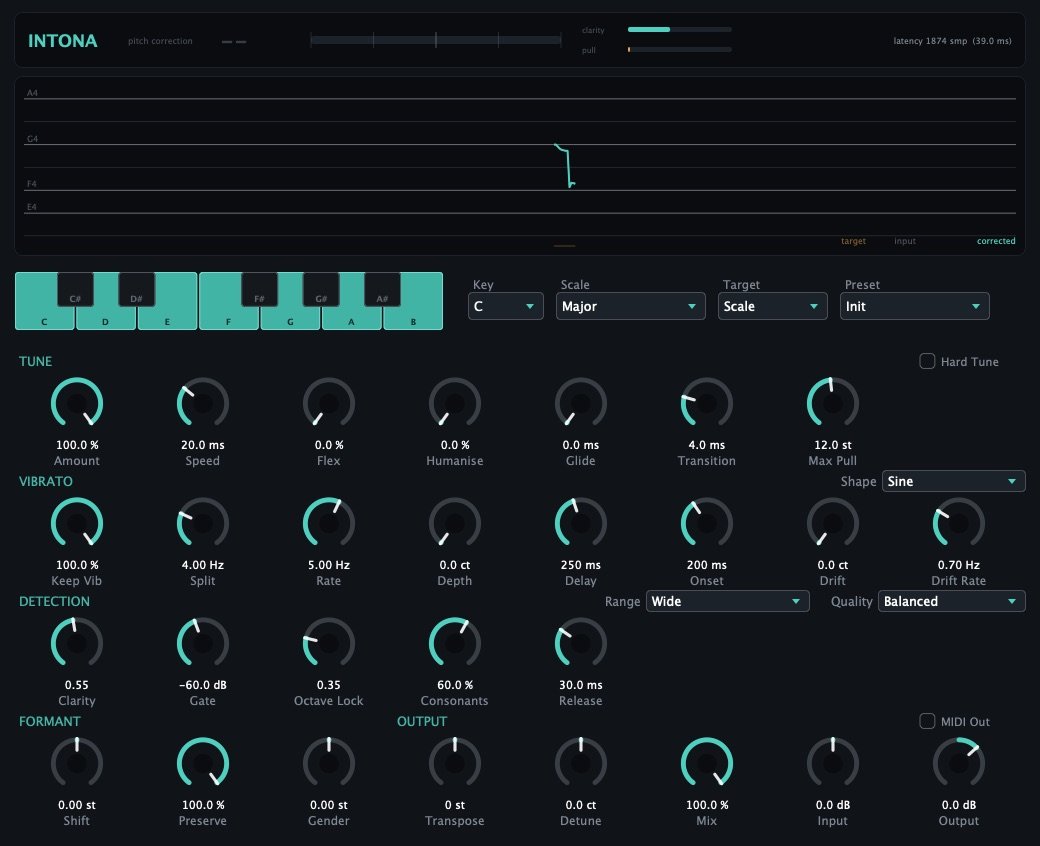The height and width of the screenshot is (846, 1040).
Task: Click the Release knob at 30.0 ms
Action: 580,642
